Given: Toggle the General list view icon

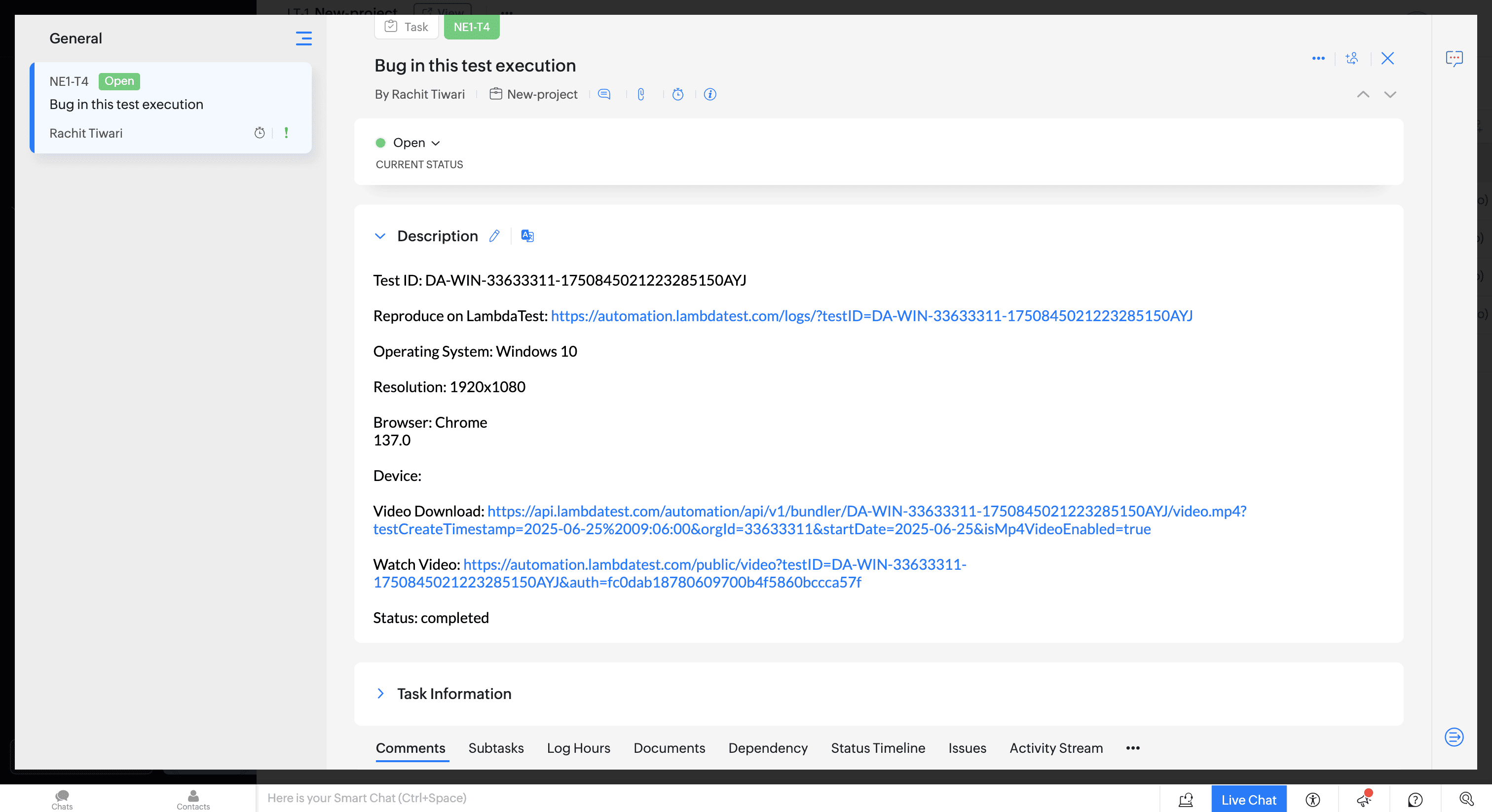Looking at the screenshot, I should pyautogui.click(x=303, y=39).
